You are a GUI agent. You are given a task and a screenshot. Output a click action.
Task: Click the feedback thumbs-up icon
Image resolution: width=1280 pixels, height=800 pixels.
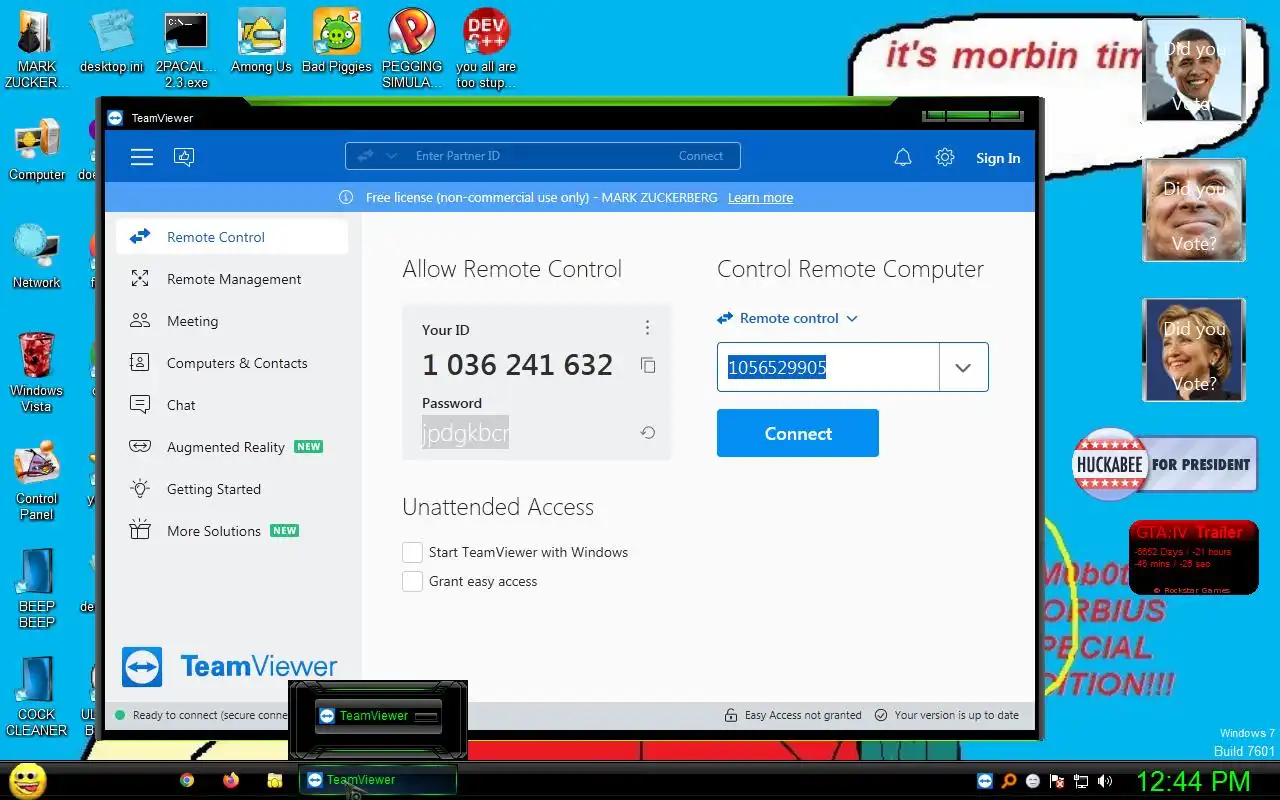pos(184,157)
